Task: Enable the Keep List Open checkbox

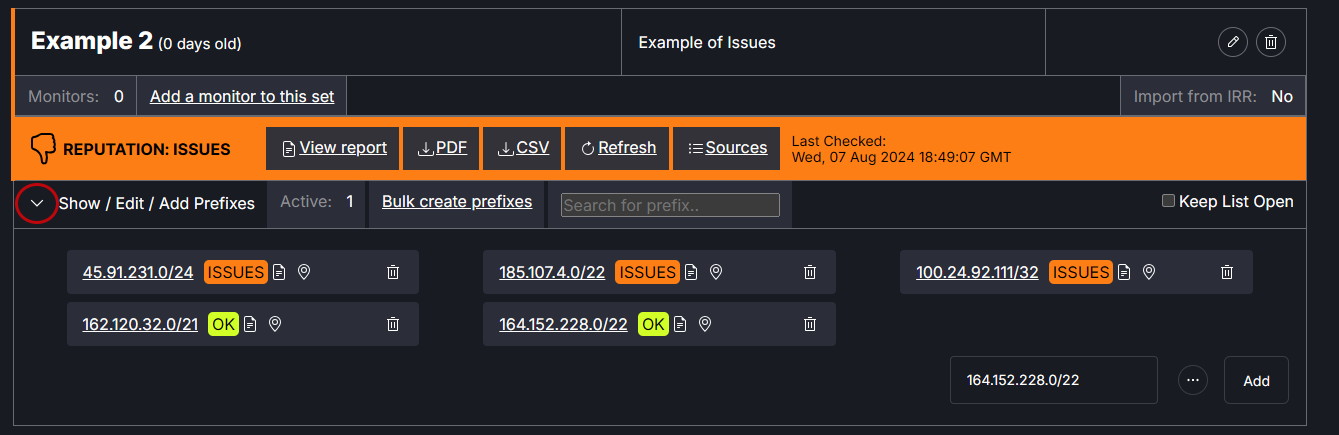Action: coord(1168,201)
